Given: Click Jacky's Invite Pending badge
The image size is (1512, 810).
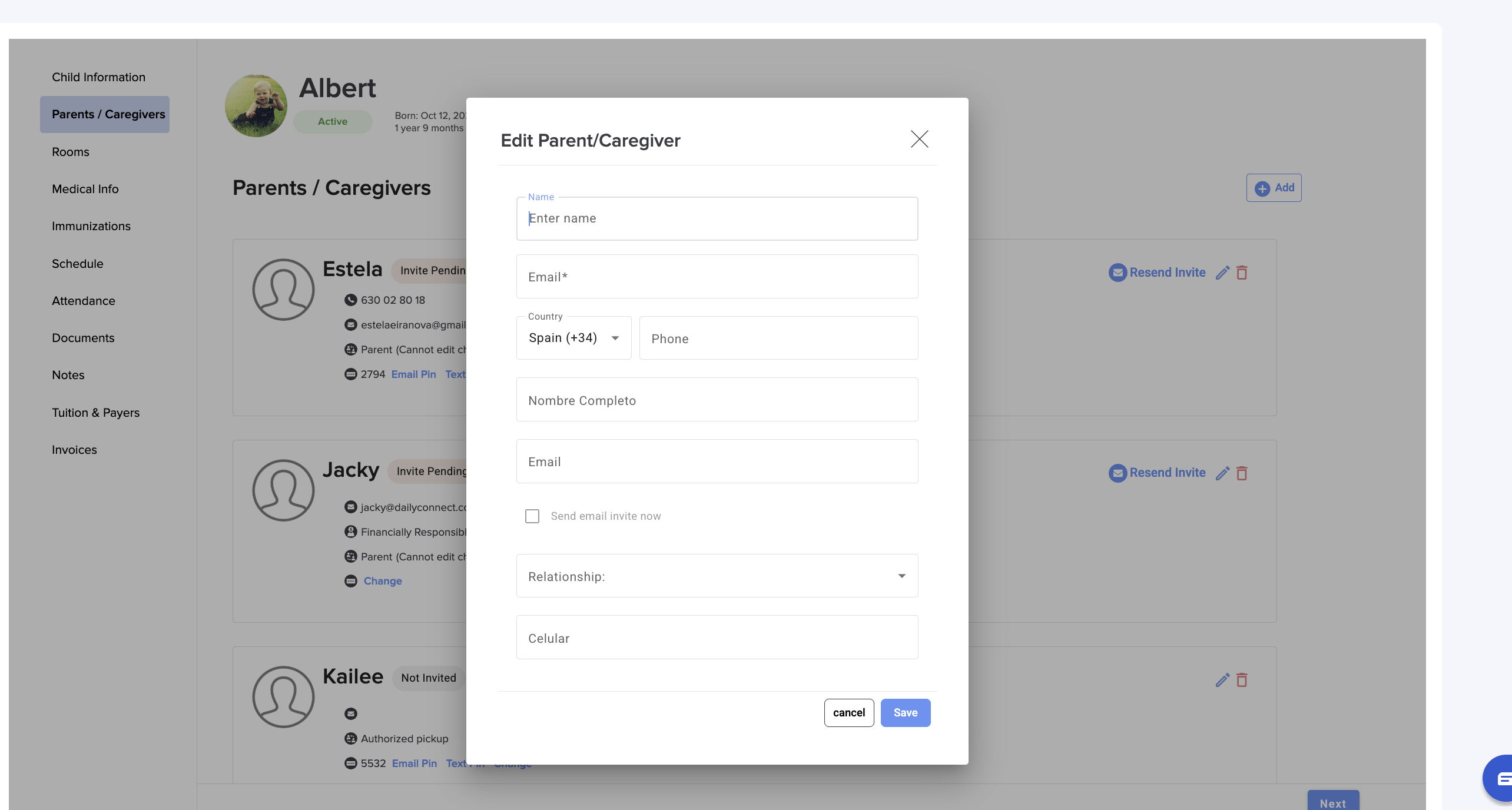Looking at the screenshot, I should point(427,472).
